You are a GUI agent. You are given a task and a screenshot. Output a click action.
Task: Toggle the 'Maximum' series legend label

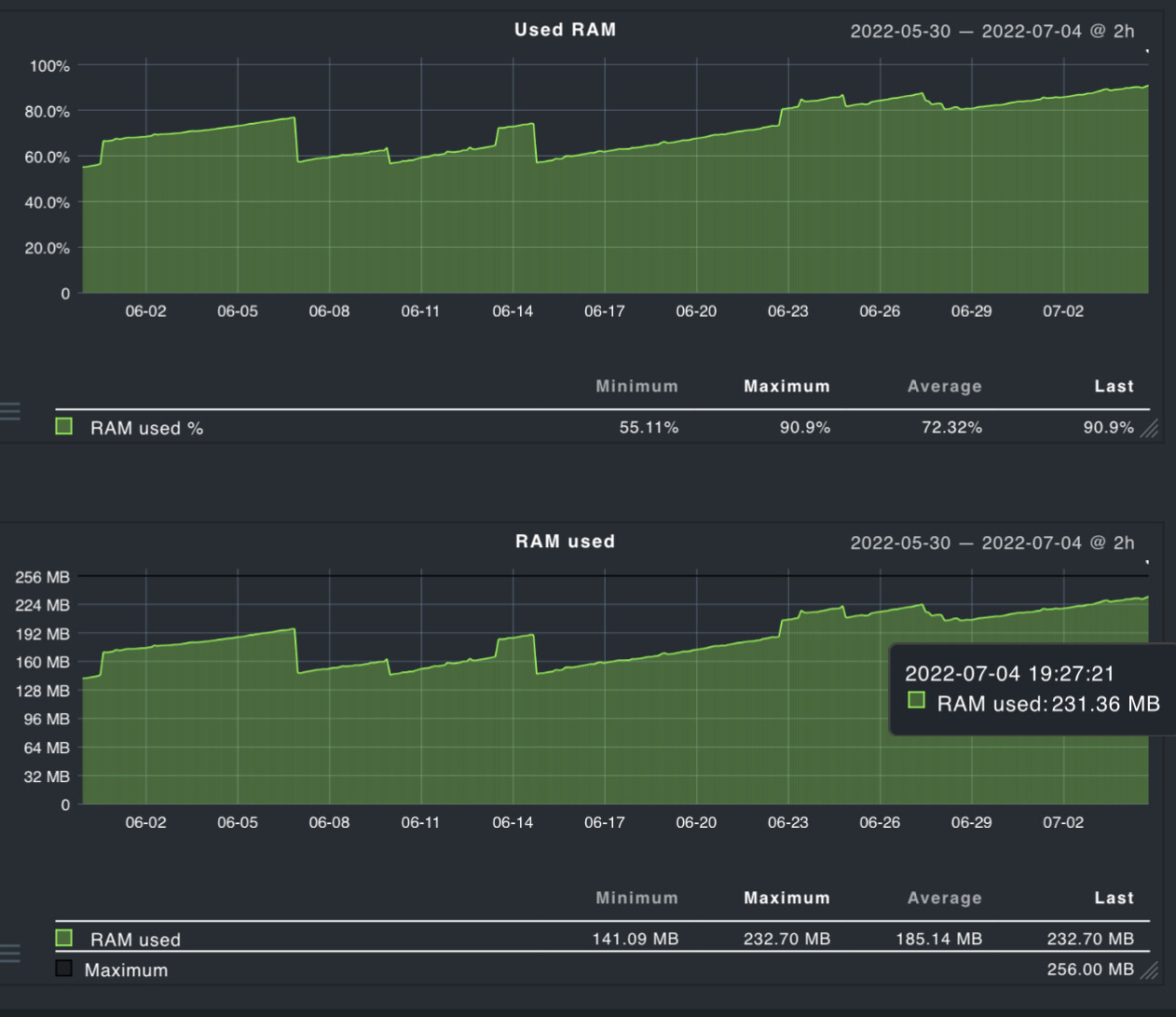click(x=126, y=970)
